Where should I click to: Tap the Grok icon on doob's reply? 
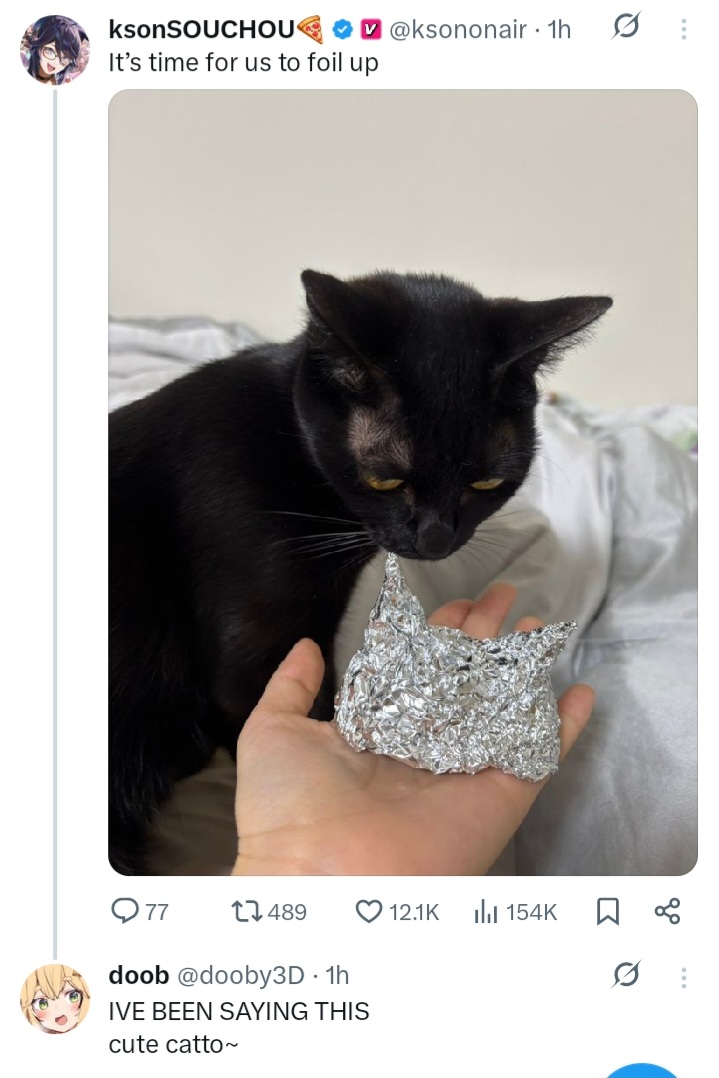point(626,975)
